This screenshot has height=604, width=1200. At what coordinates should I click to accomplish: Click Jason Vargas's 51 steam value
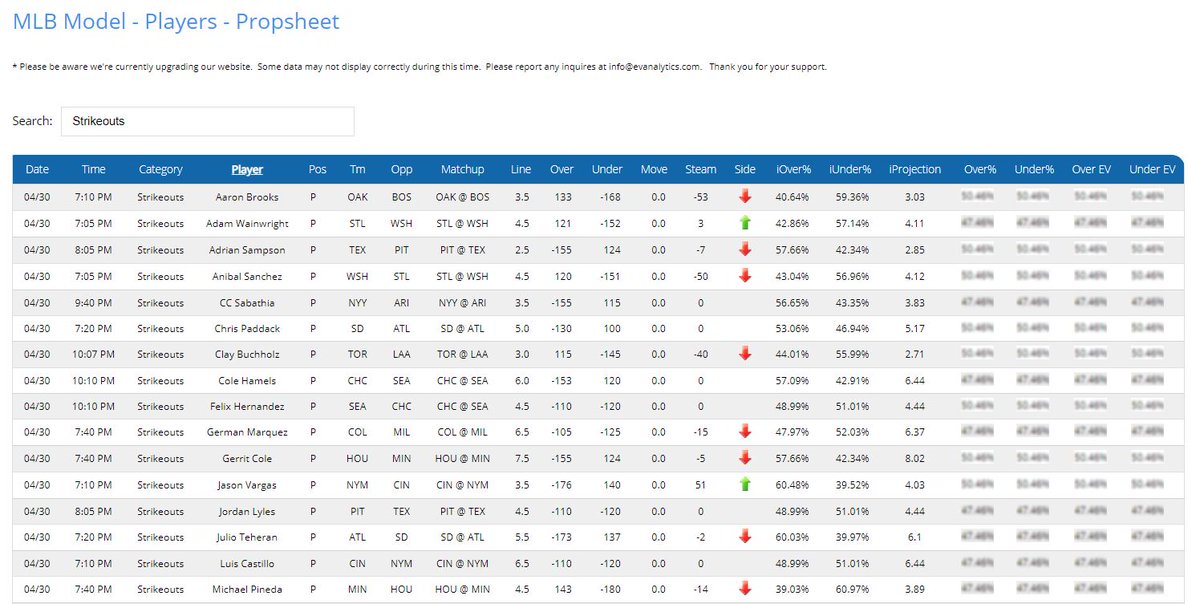pyautogui.click(x=701, y=484)
